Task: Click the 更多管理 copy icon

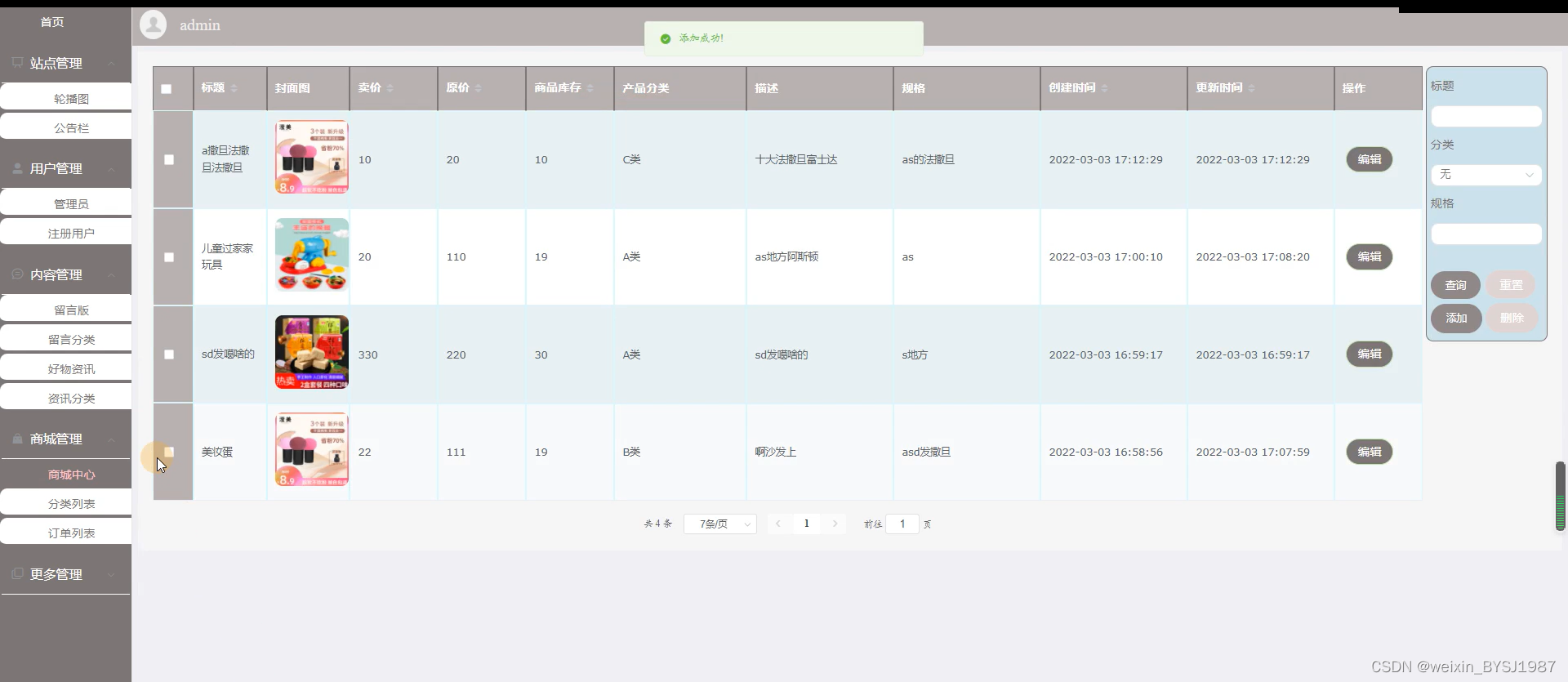Action: tap(17, 573)
